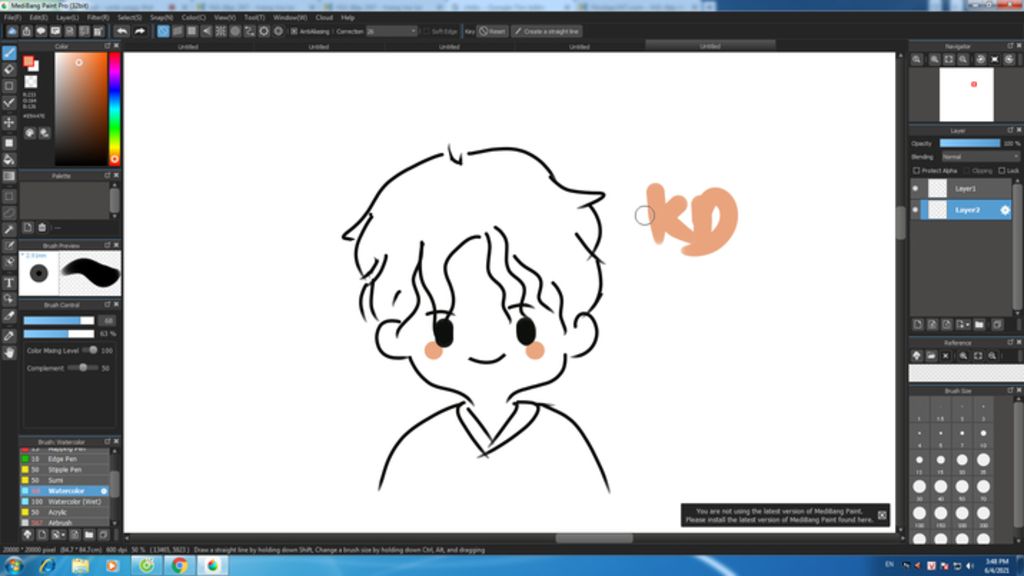Select the Text tool
The image size is (1024, 576).
(x=9, y=283)
